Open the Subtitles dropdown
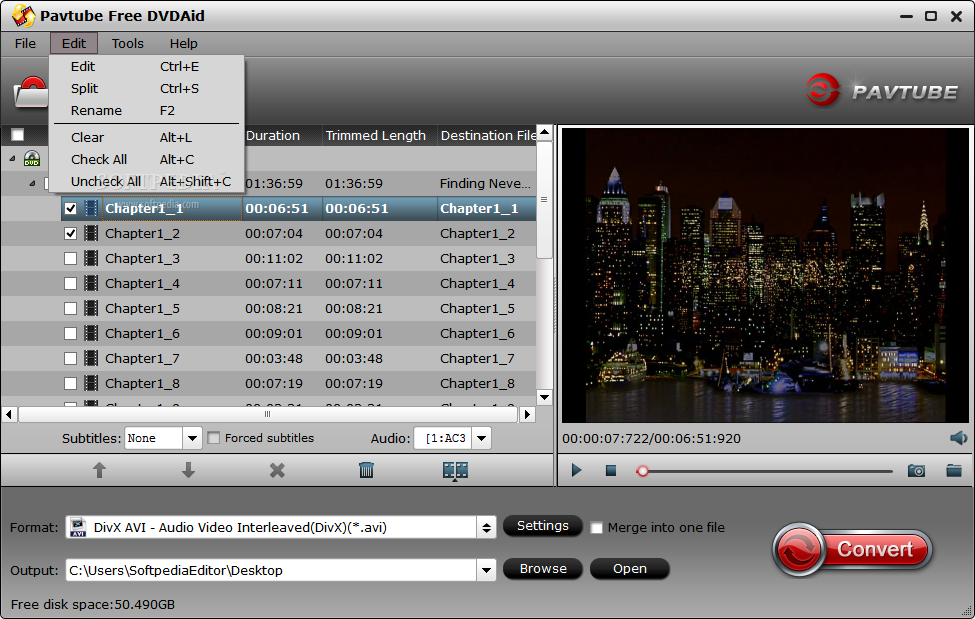Viewport: 975px width, 619px height. 192,438
